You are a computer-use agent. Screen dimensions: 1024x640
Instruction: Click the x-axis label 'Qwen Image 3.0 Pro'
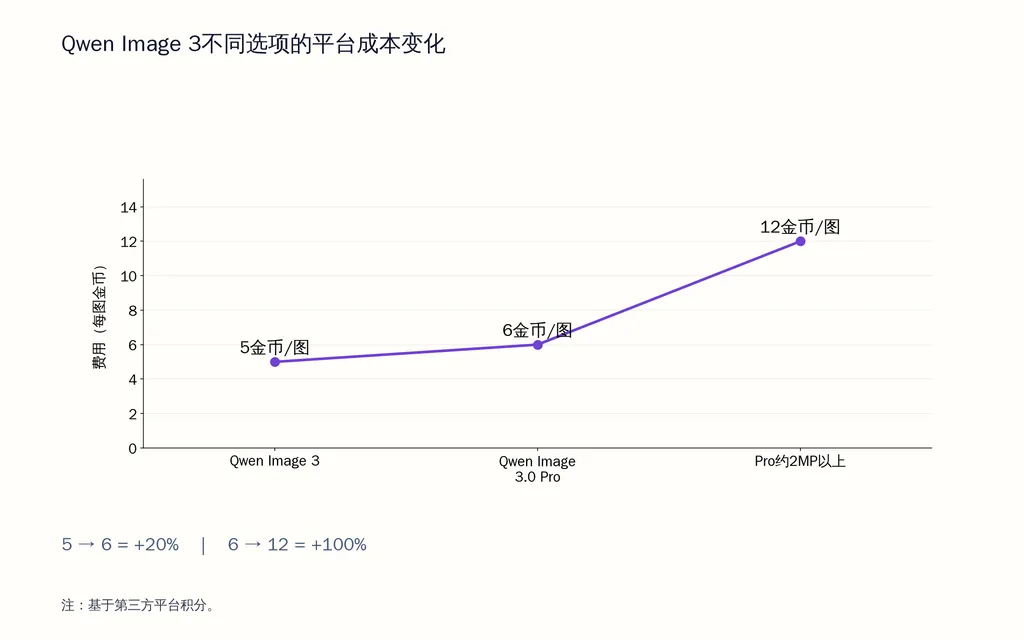click(537, 469)
